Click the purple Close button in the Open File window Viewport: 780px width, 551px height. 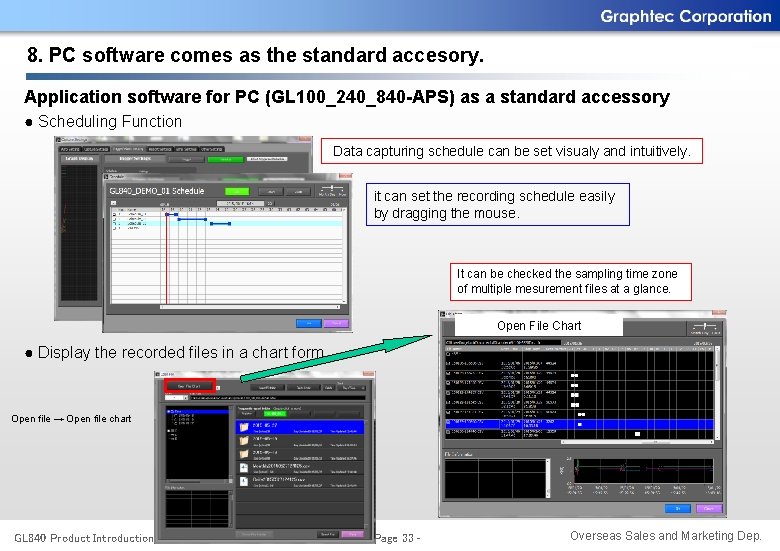click(353, 534)
